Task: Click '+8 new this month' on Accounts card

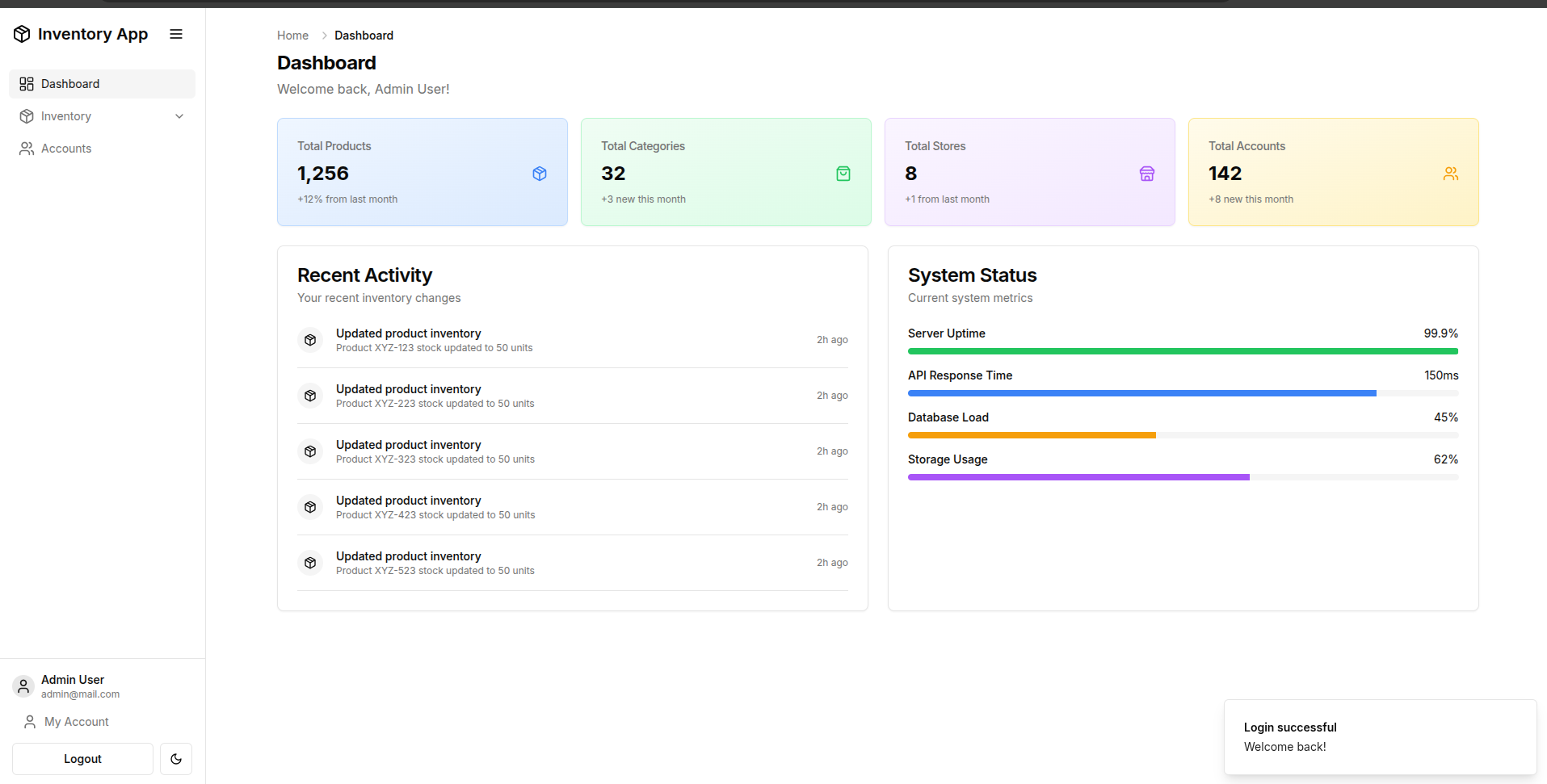Action: (x=1251, y=199)
